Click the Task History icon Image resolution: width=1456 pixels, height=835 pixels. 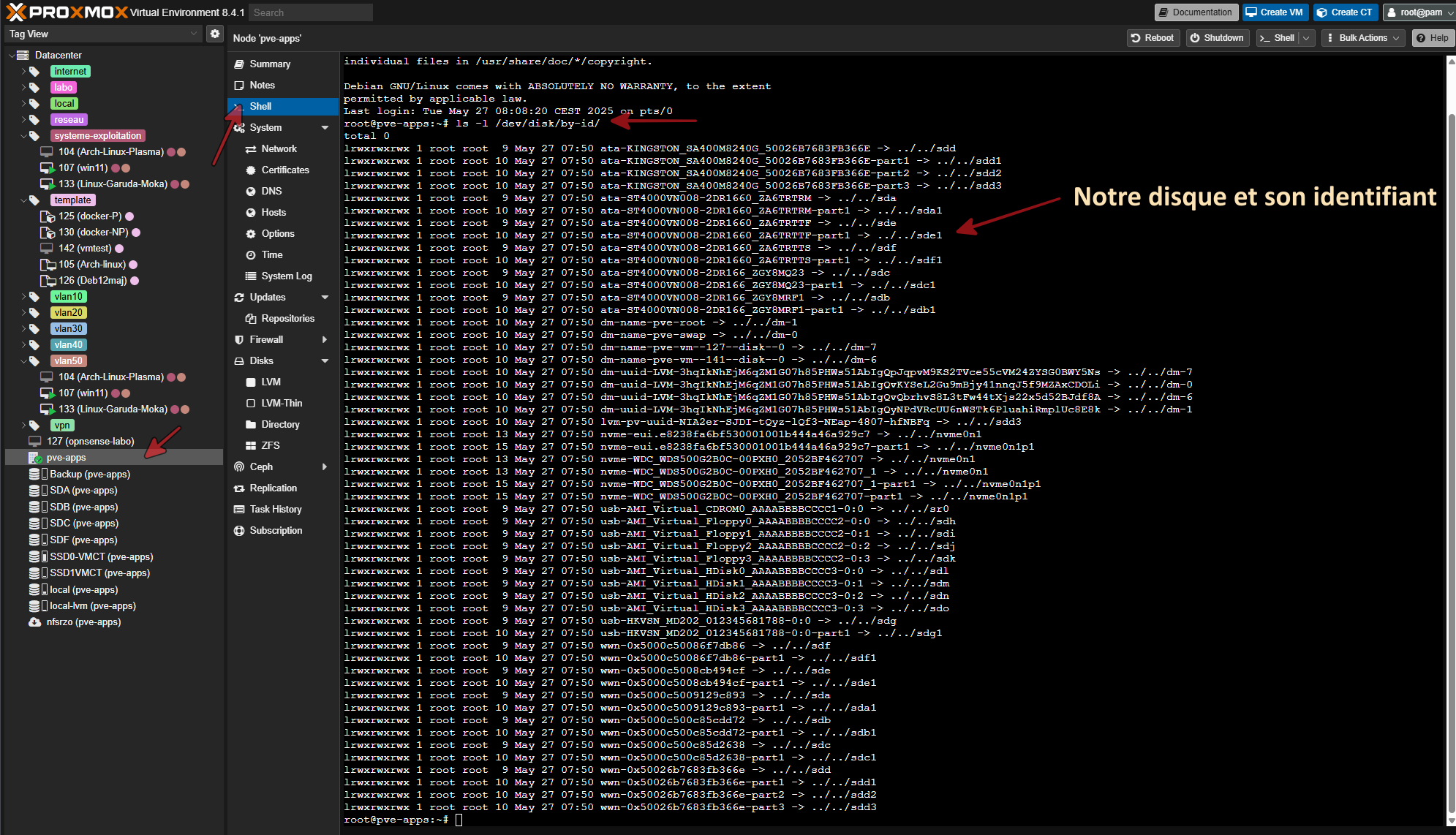(x=239, y=510)
